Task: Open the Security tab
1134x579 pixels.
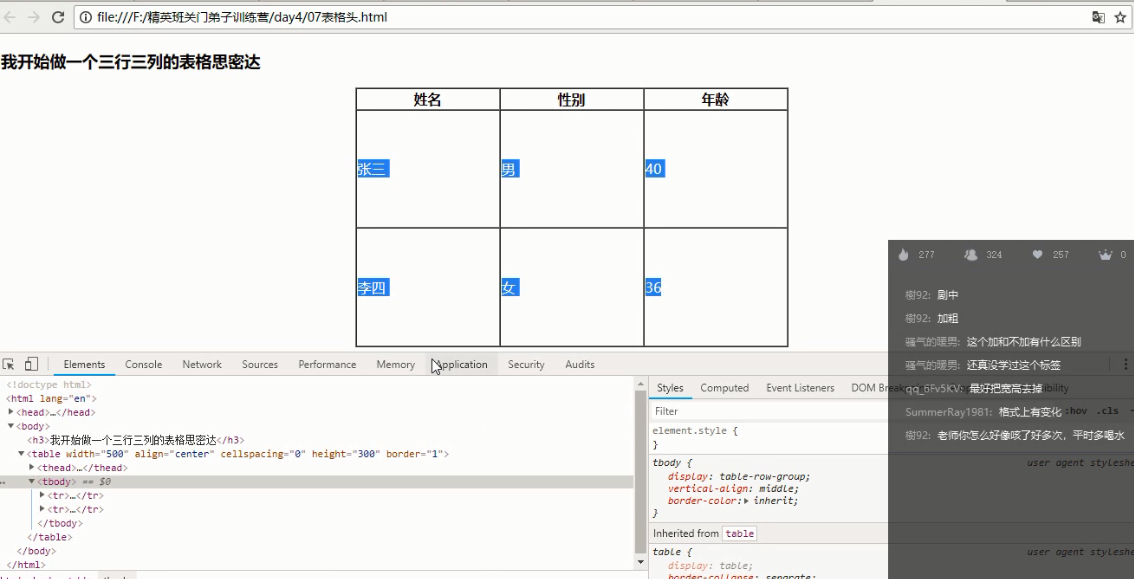Action: [526, 364]
